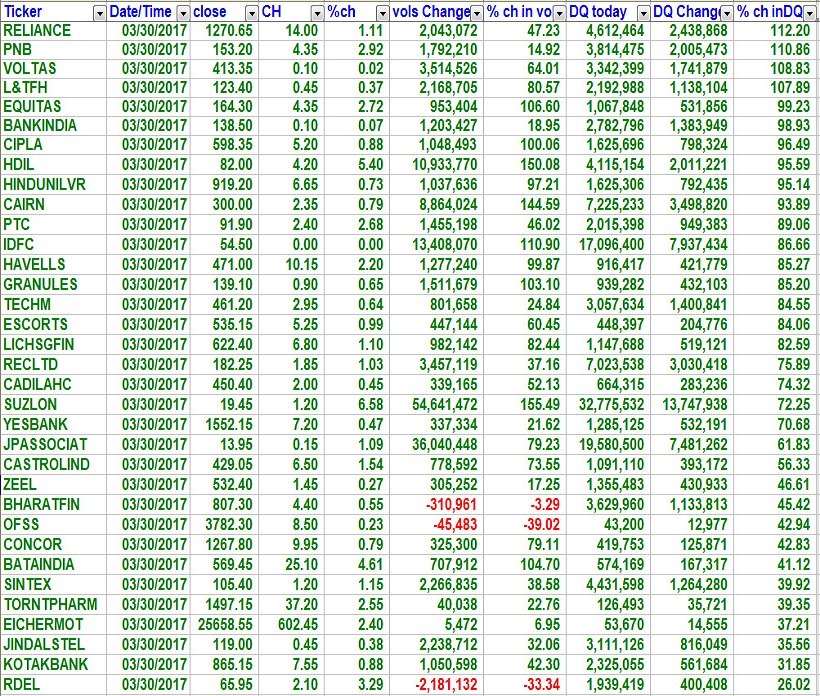Select the VOLTAS ticker cell
Screen dimensions: 820x696
pyautogui.click(x=53, y=69)
